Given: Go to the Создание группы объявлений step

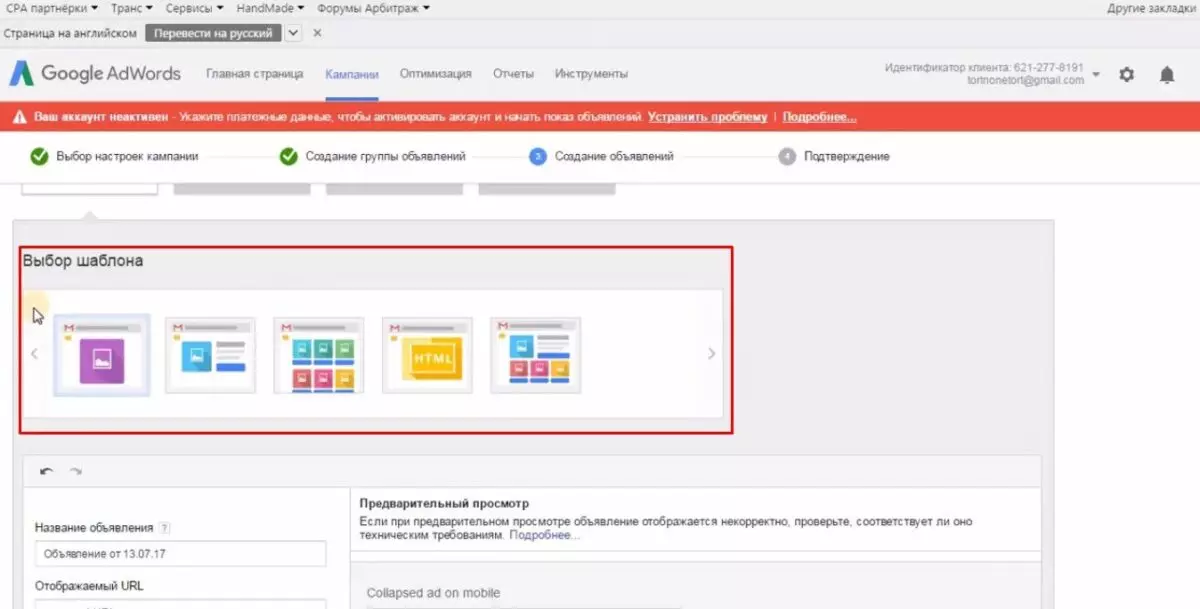Looking at the screenshot, I should [x=373, y=156].
